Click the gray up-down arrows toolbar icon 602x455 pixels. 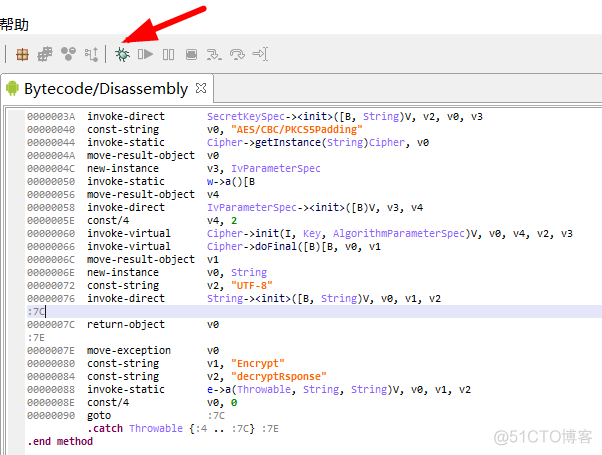pos(91,54)
